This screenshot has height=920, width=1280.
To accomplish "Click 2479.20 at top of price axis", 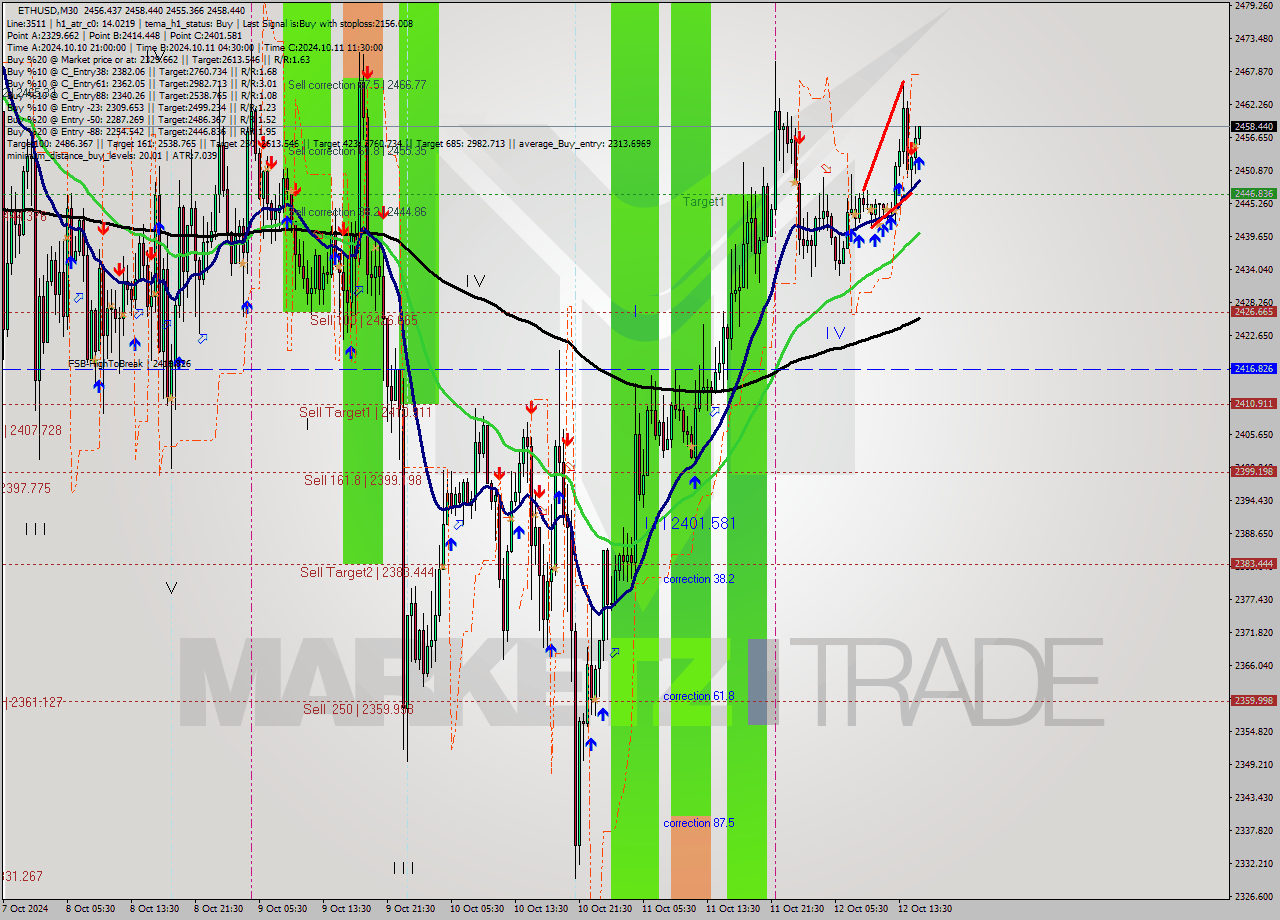I will (x=1253, y=5).
